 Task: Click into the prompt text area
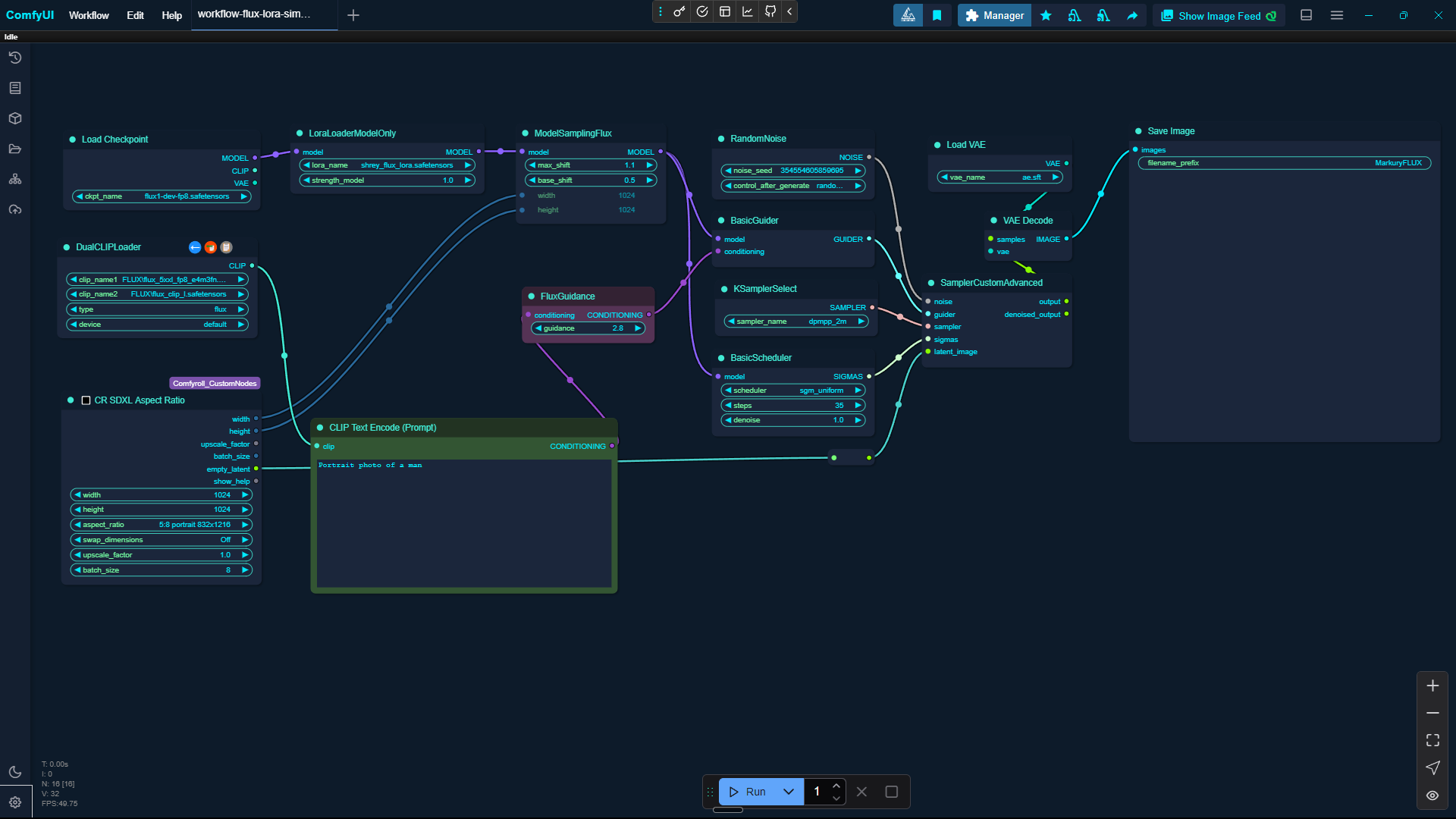pyautogui.click(x=464, y=523)
